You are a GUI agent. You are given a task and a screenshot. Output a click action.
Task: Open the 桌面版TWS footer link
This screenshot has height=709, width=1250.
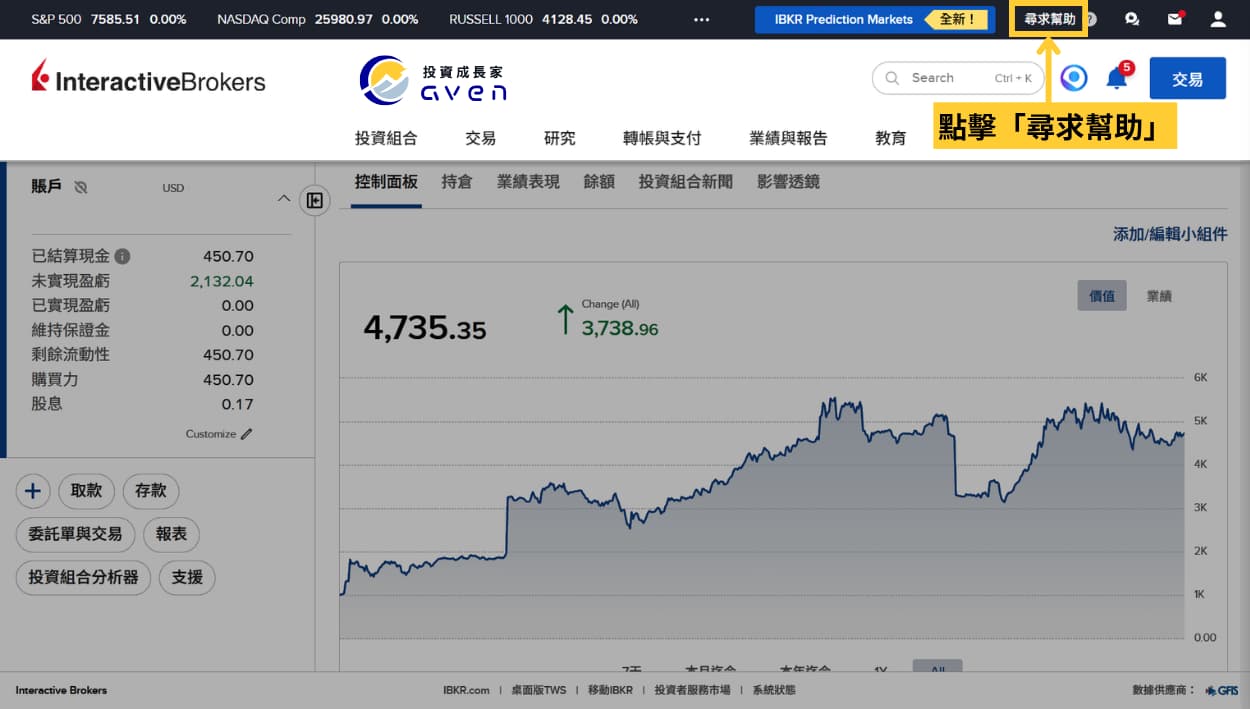(x=538, y=690)
